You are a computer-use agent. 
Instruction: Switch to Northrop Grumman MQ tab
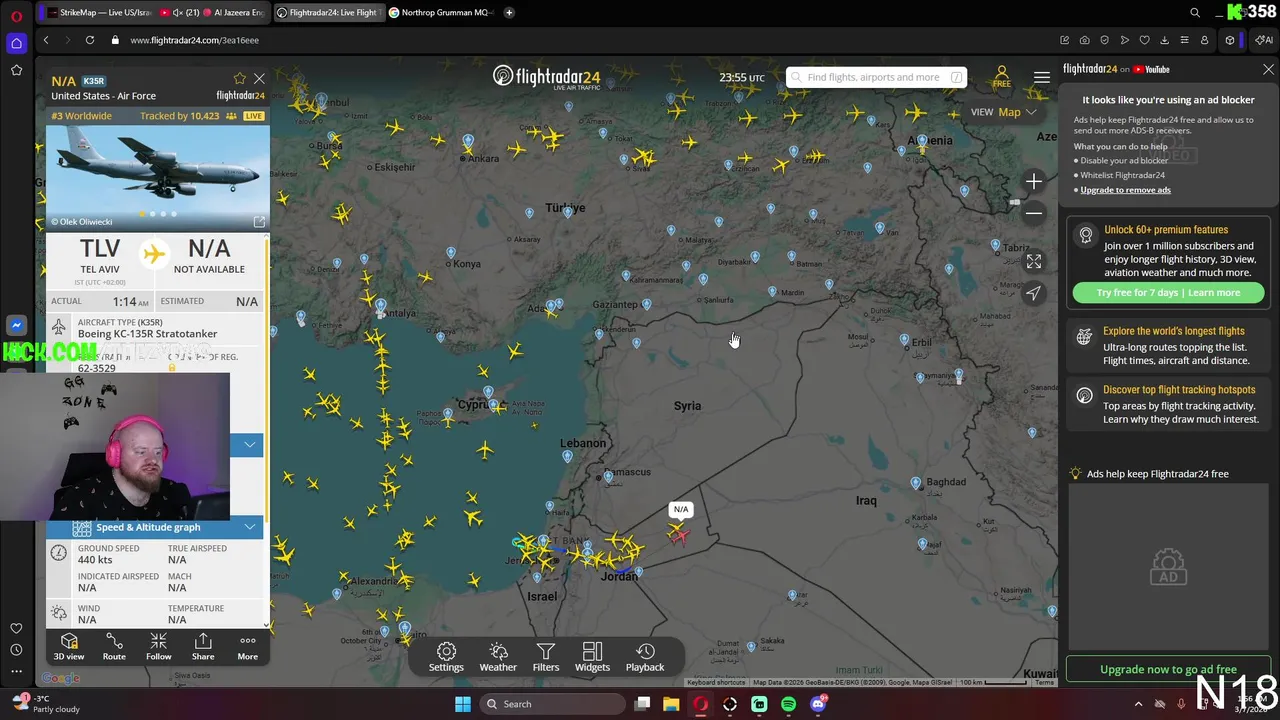click(441, 12)
